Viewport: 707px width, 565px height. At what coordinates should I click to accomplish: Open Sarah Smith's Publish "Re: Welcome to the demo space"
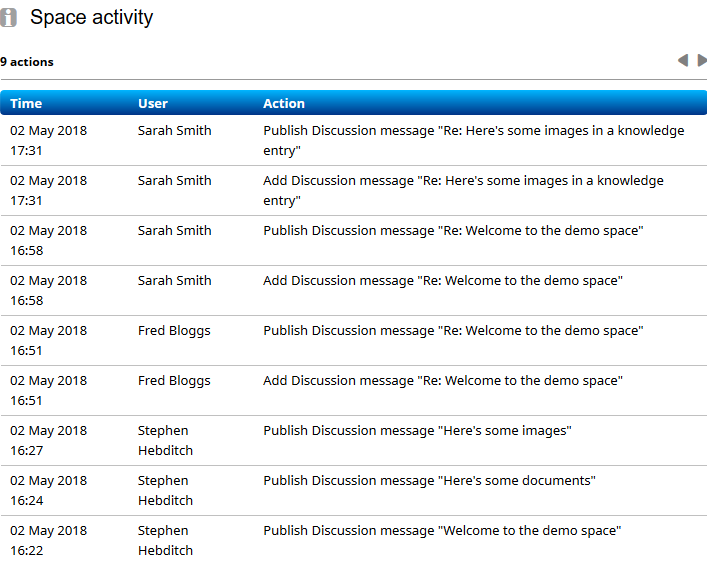coord(453,230)
